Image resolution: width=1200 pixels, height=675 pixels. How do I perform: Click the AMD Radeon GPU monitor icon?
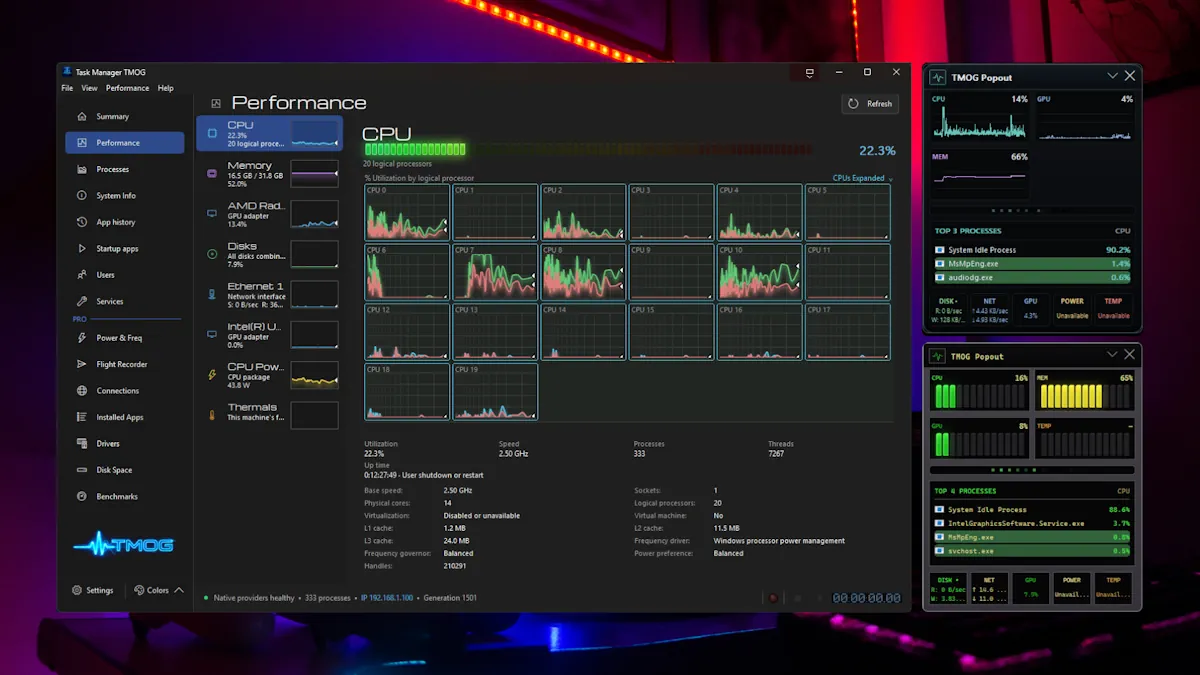click(x=212, y=213)
